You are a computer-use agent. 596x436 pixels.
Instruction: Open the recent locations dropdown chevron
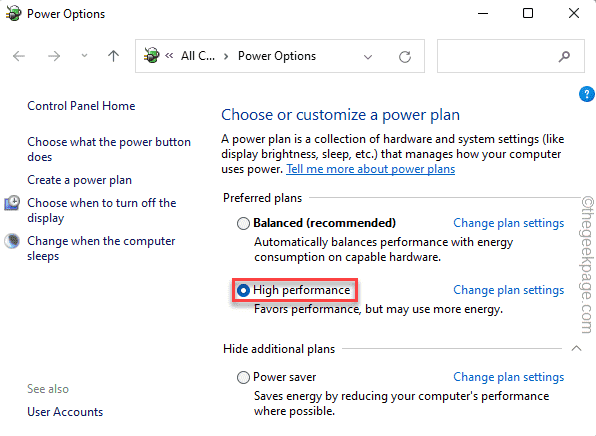(84, 56)
